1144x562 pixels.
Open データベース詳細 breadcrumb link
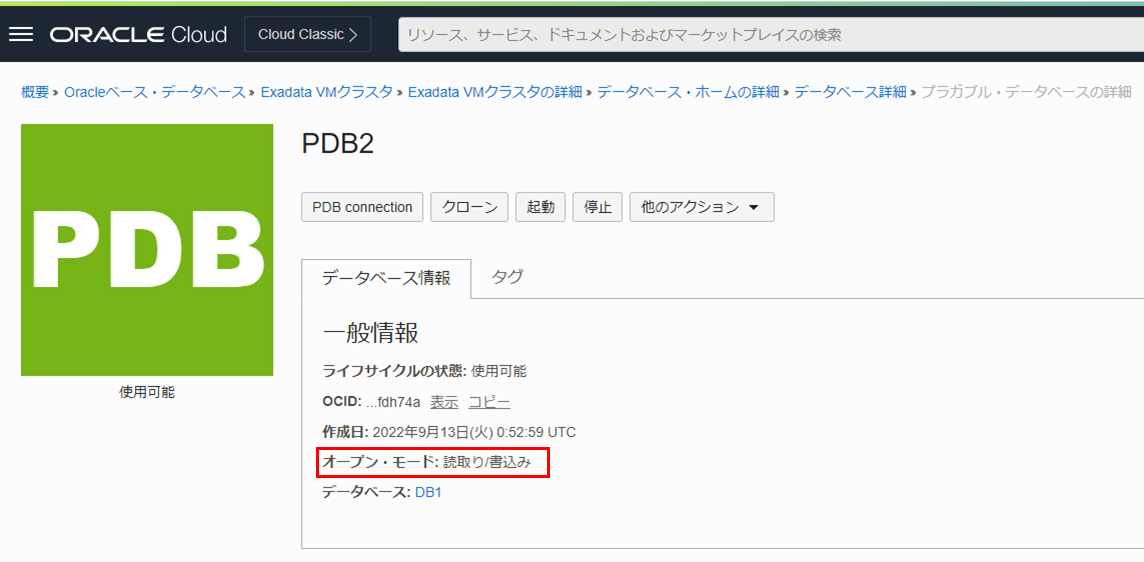(850, 92)
